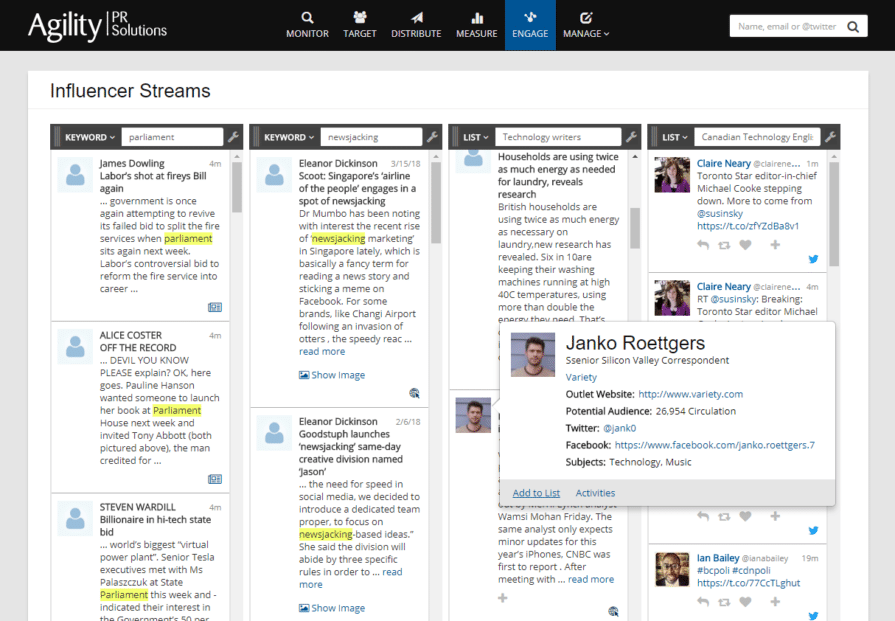Open the MONITOR section

(x=307, y=25)
